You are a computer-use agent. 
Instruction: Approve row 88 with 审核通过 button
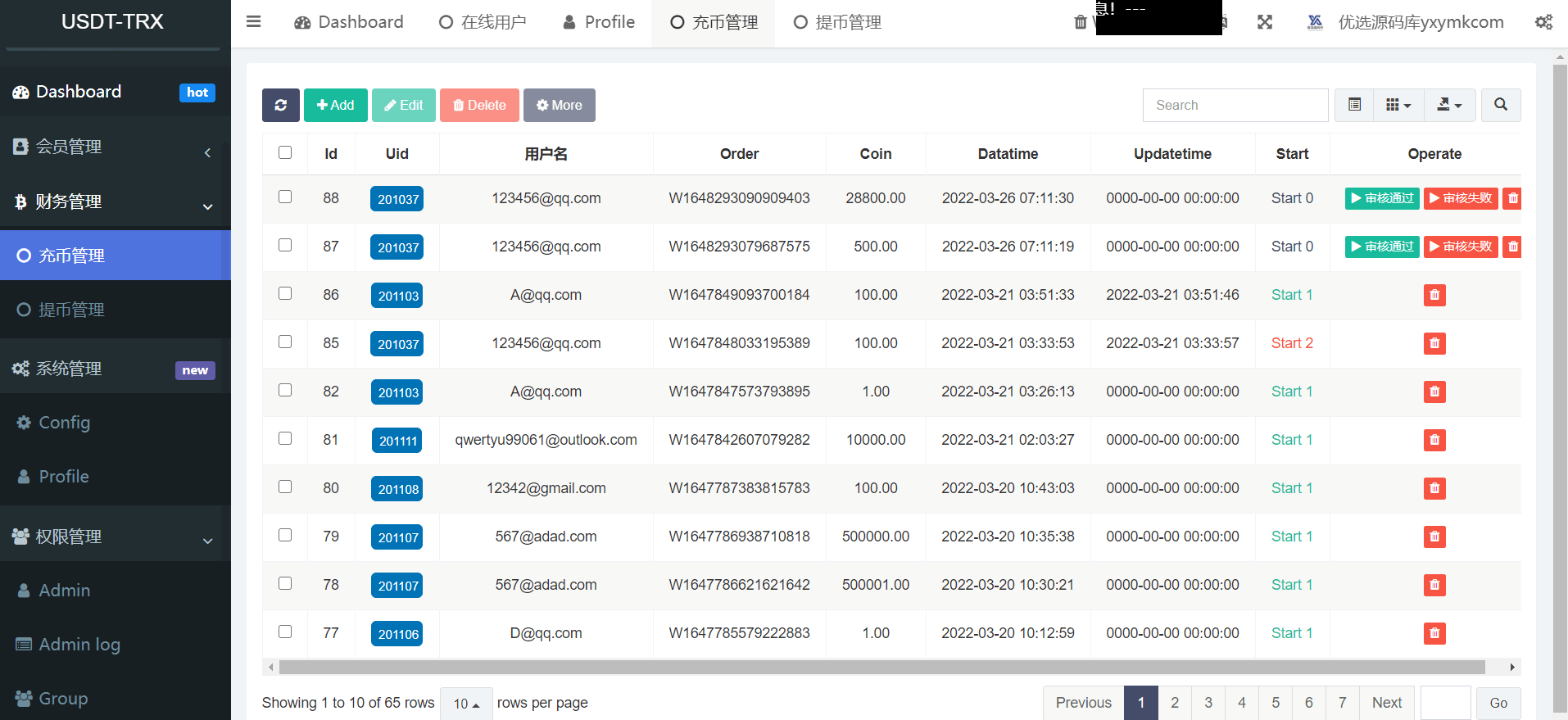(1381, 198)
